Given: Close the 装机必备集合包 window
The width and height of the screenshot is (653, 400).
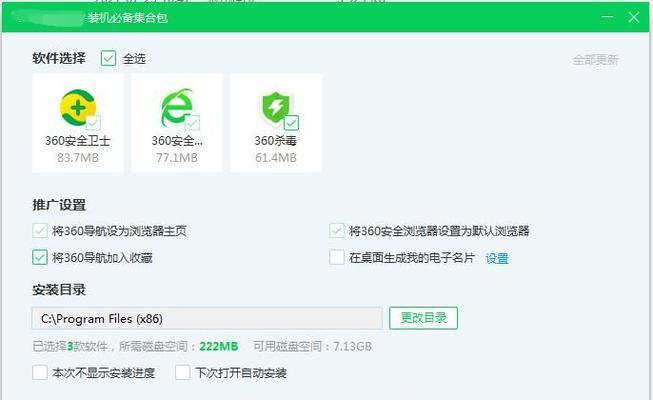Looking at the screenshot, I should [x=633, y=17].
